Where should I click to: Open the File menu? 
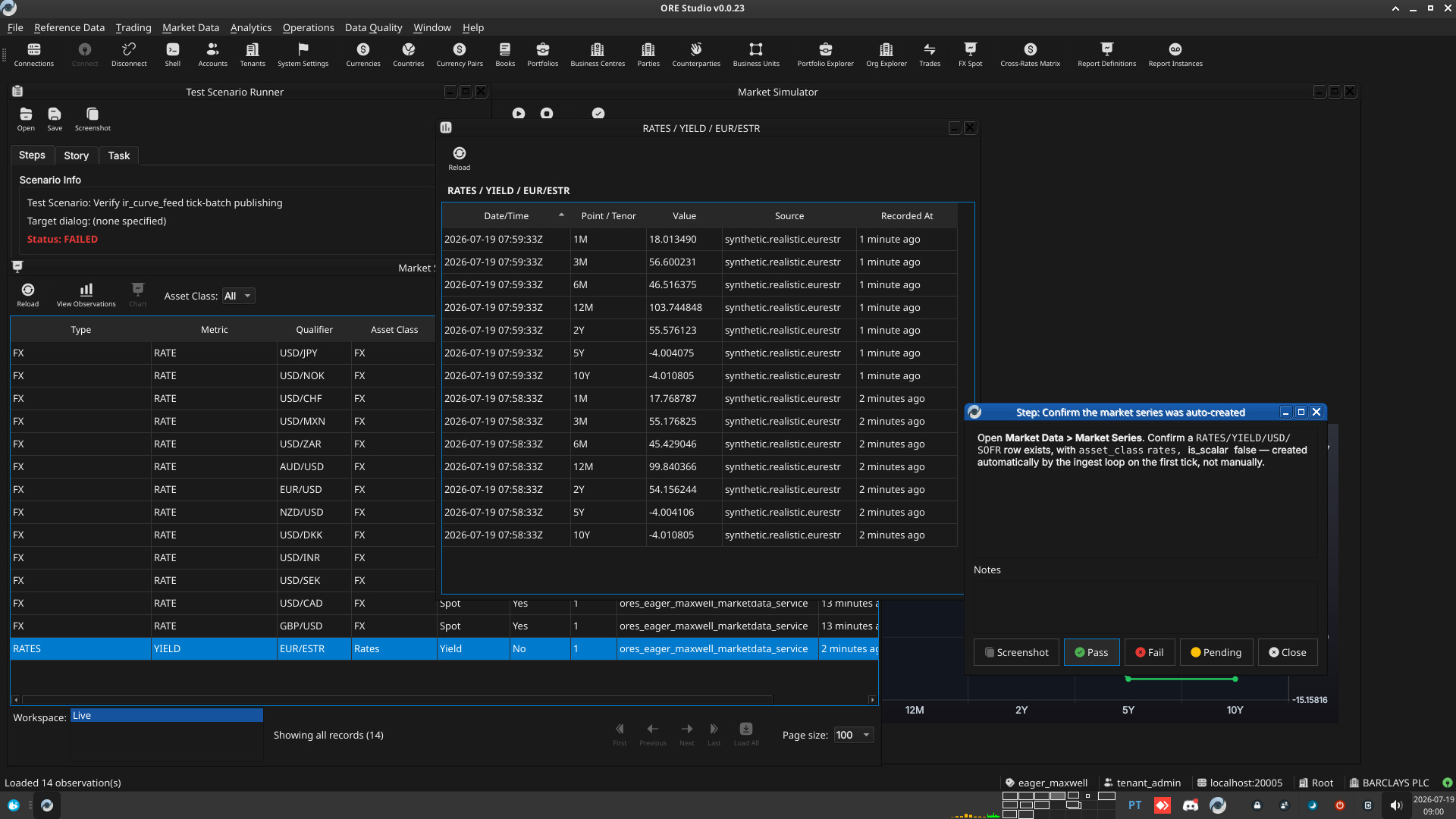[x=15, y=27]
